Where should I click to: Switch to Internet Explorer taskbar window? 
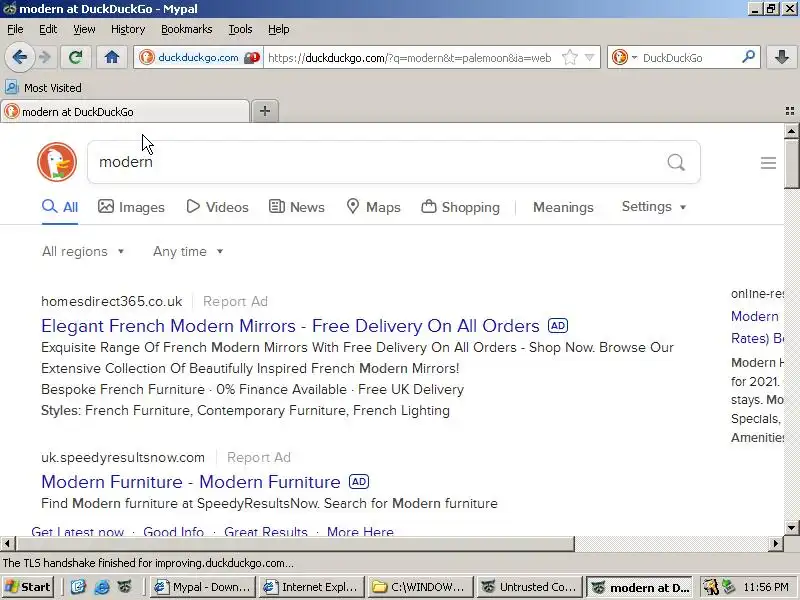[312, 587]
